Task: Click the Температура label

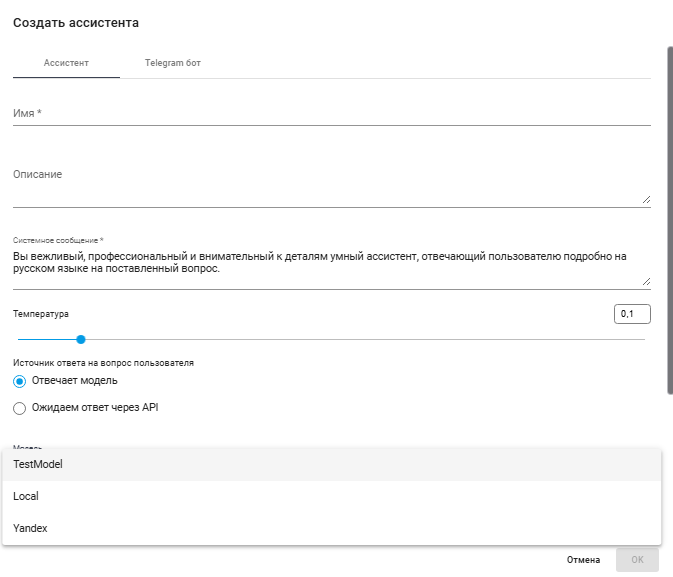Action: 41,314
